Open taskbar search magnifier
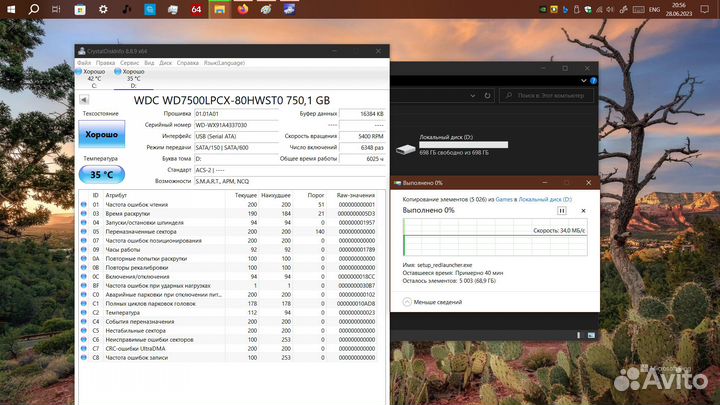Viewport: 720px width, 405px height. point(34,9)
